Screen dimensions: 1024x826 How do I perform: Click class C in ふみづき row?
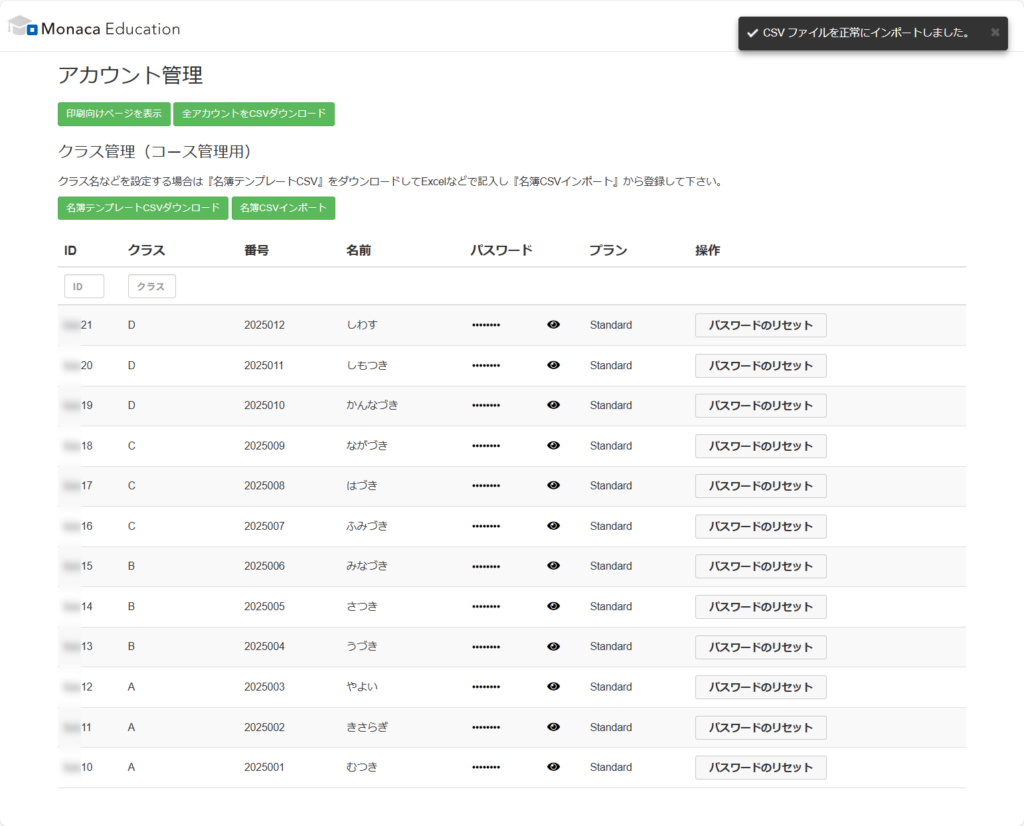coord(131,526)
